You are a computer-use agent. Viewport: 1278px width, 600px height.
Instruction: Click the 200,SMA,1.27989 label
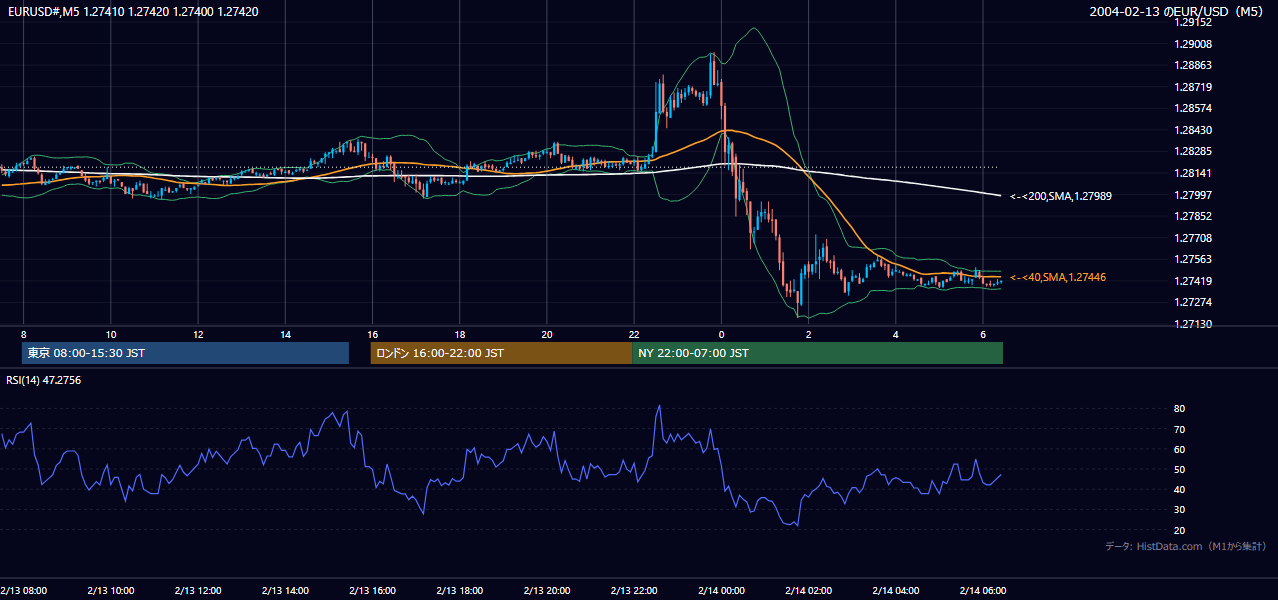coord(1061,196)
